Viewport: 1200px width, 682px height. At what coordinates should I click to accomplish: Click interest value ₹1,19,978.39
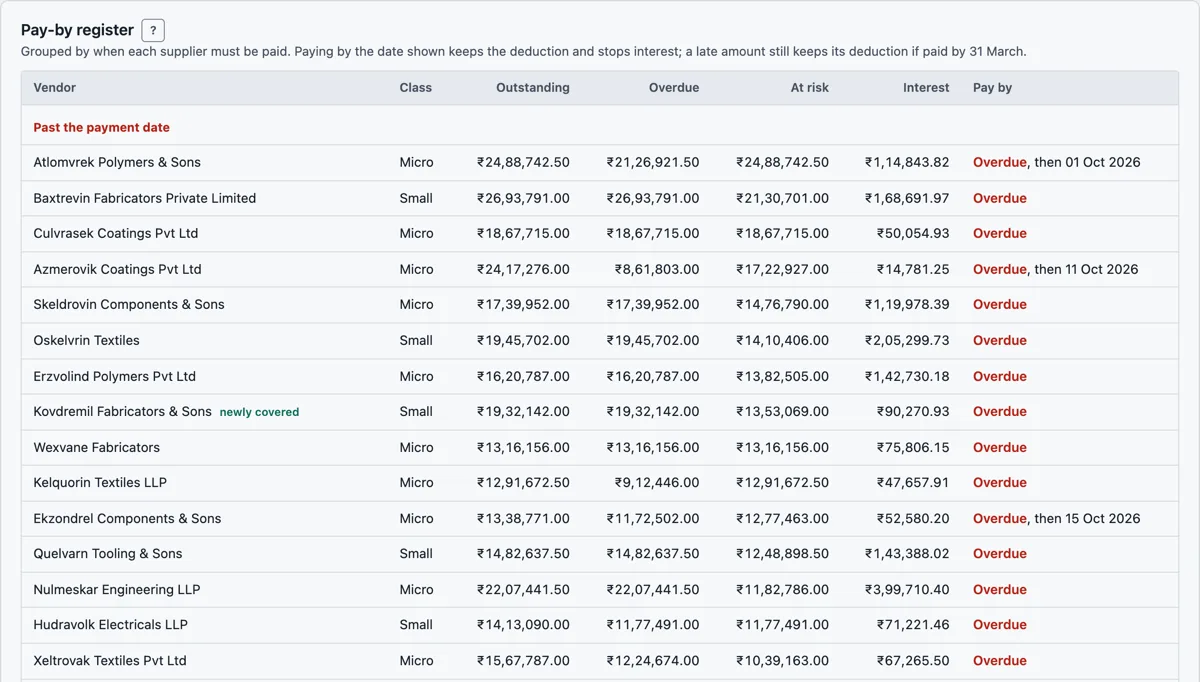click(907, 304)
